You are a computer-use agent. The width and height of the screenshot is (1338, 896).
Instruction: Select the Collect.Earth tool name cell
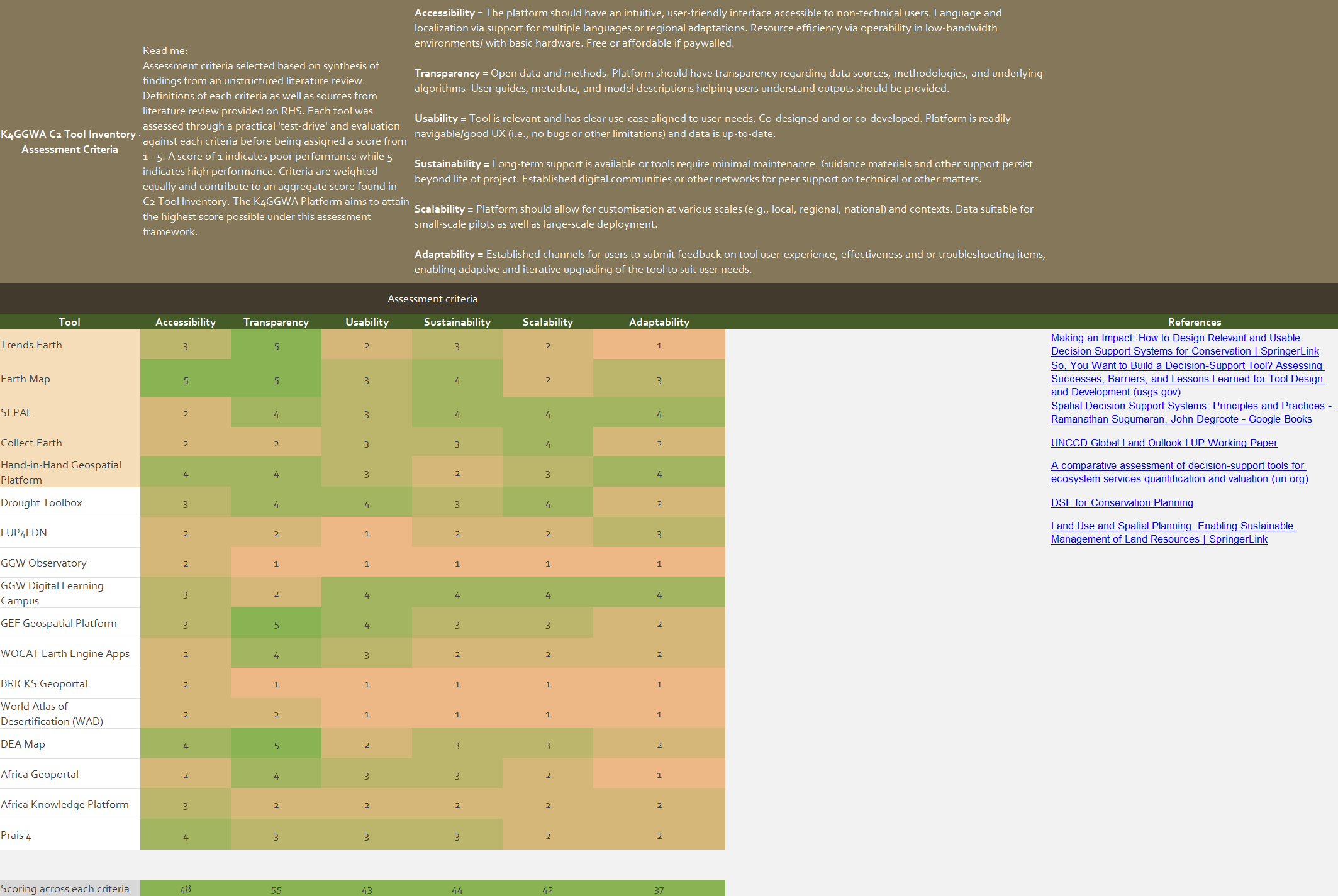click(x=70, y=443)
